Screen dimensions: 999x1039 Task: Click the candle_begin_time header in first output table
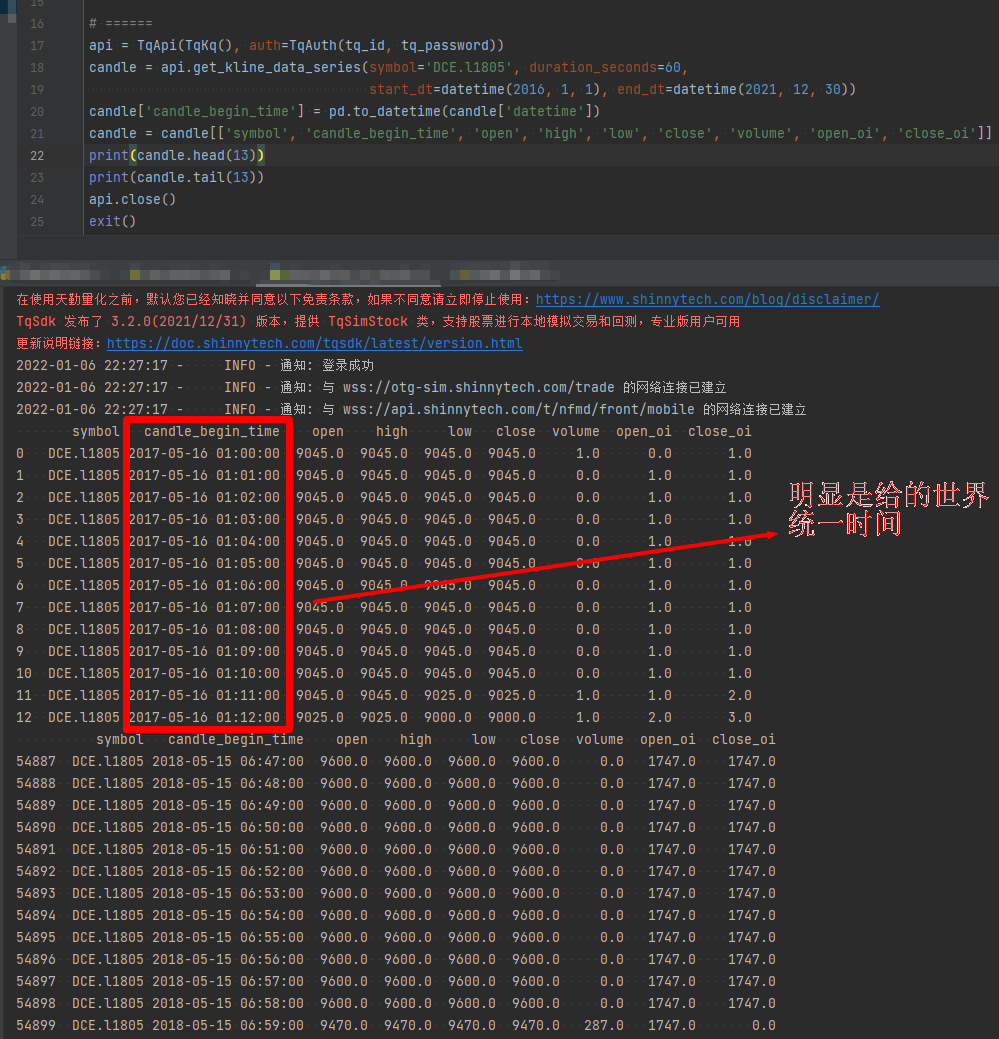coord(211,432)
